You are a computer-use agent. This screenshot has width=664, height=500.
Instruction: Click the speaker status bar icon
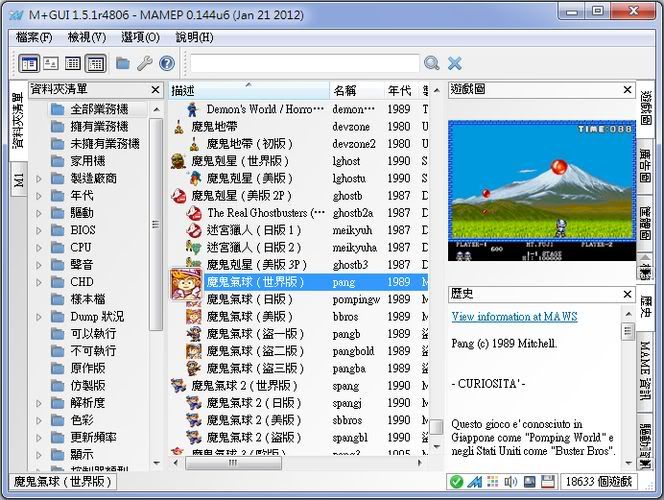[511, 482]
